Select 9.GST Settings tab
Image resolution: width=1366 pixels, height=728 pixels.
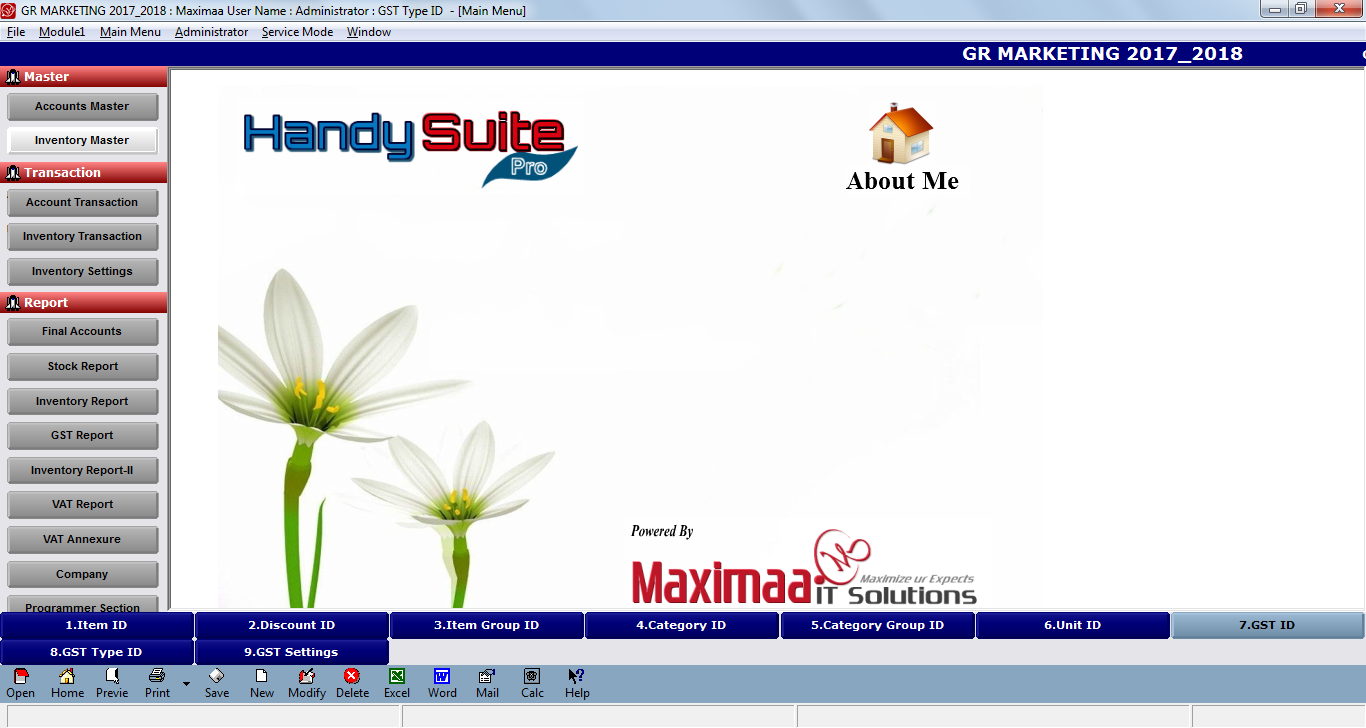tap(292, 652)
